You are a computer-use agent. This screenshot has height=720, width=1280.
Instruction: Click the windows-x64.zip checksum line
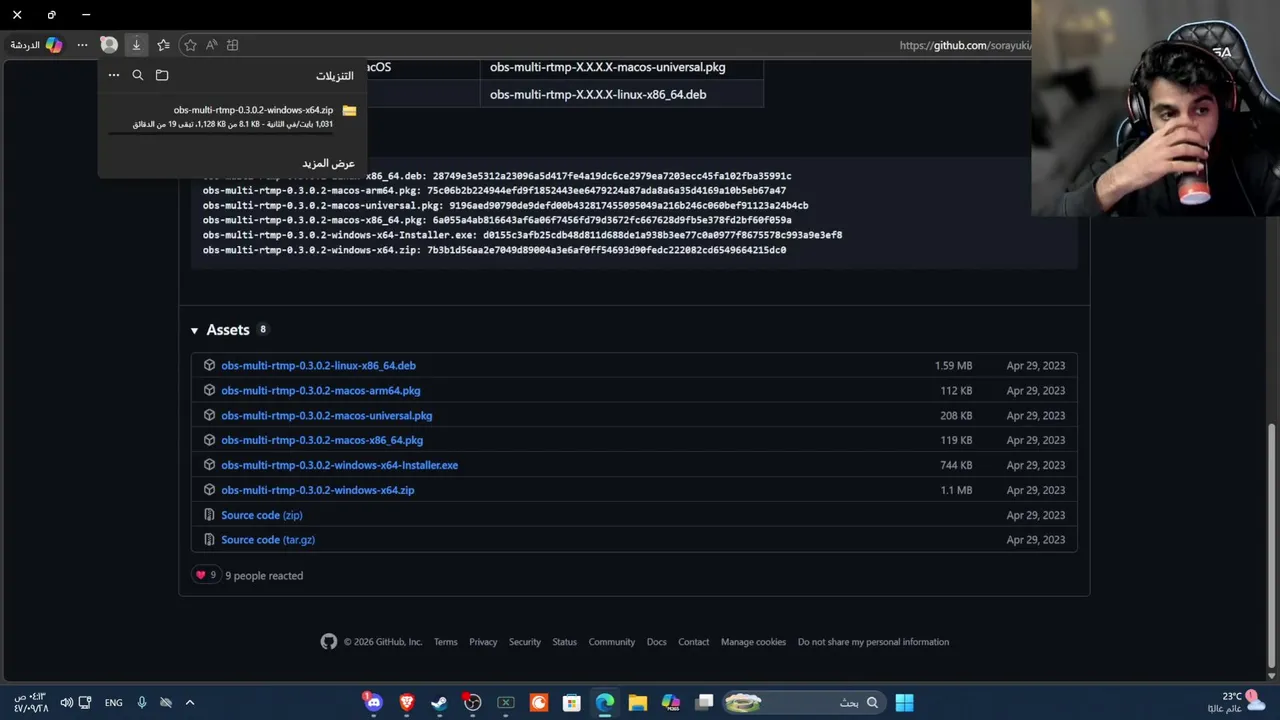[x=494, y=250]
